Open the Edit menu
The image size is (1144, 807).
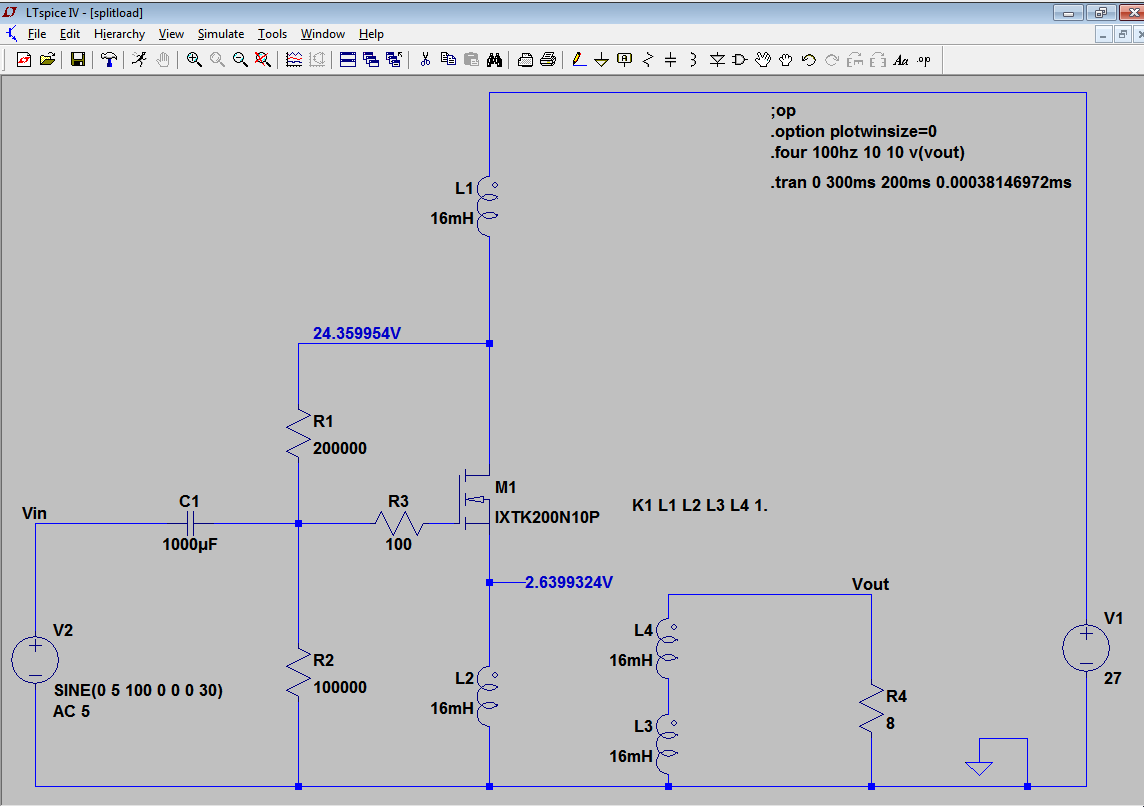pyautogui.click(x=69, y=34)
